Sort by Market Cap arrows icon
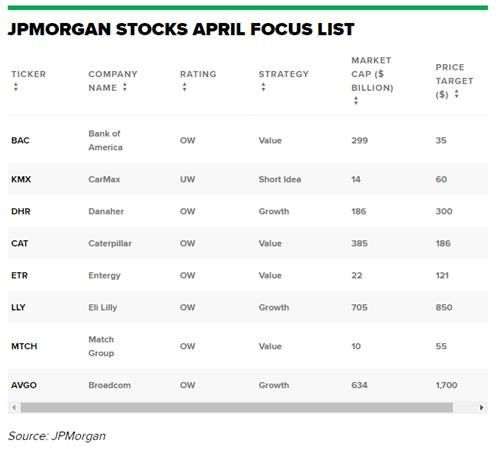The width and height of the screenshot is (500, 449). click(356, 101)
